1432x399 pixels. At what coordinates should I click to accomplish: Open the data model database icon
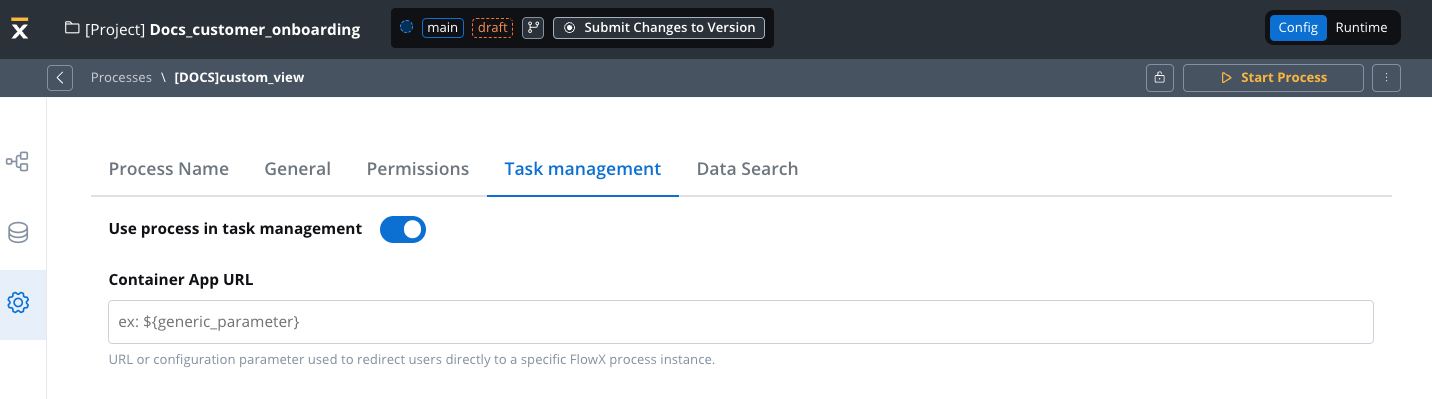[18, 233]
